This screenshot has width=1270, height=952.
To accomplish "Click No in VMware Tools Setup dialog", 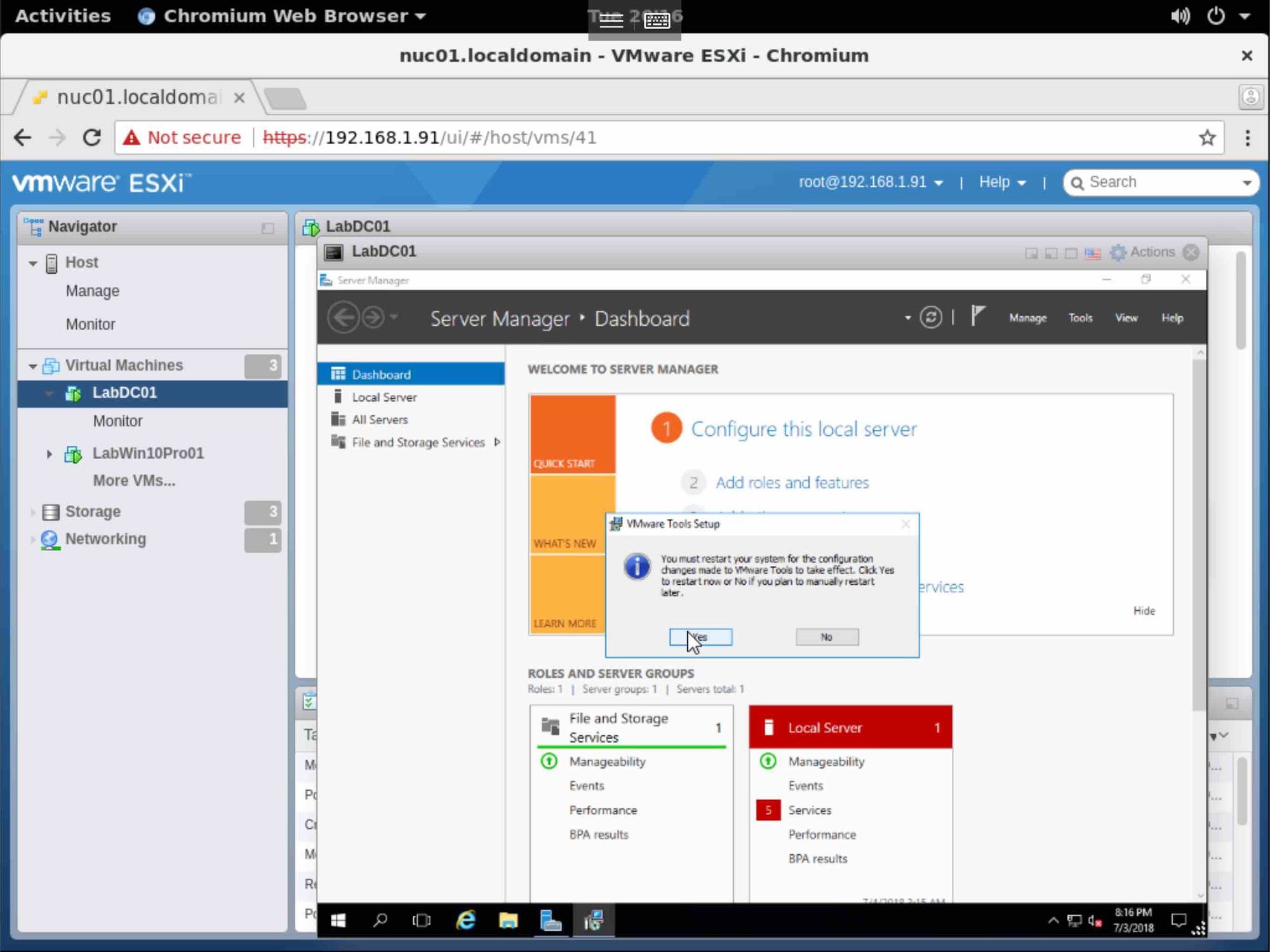I will point(827,637).
